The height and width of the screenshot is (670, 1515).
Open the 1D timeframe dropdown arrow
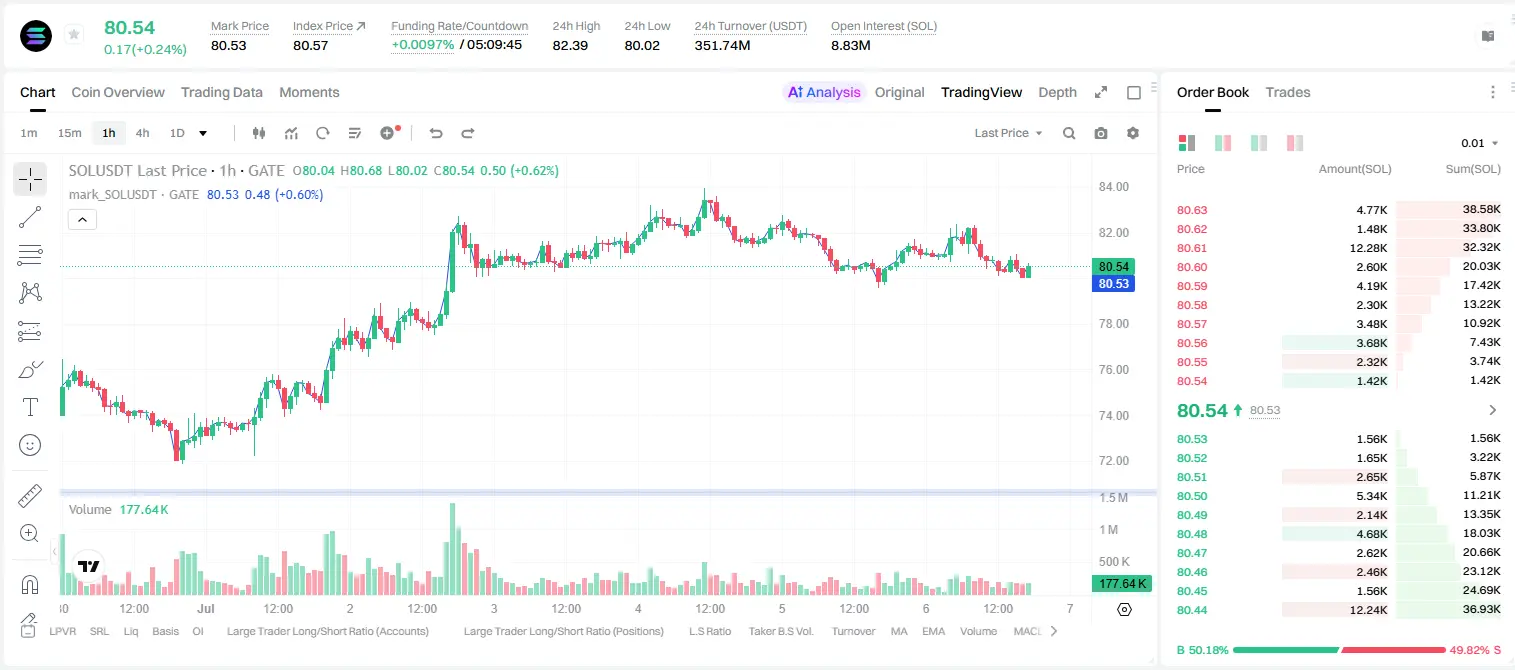coord(203,133)
